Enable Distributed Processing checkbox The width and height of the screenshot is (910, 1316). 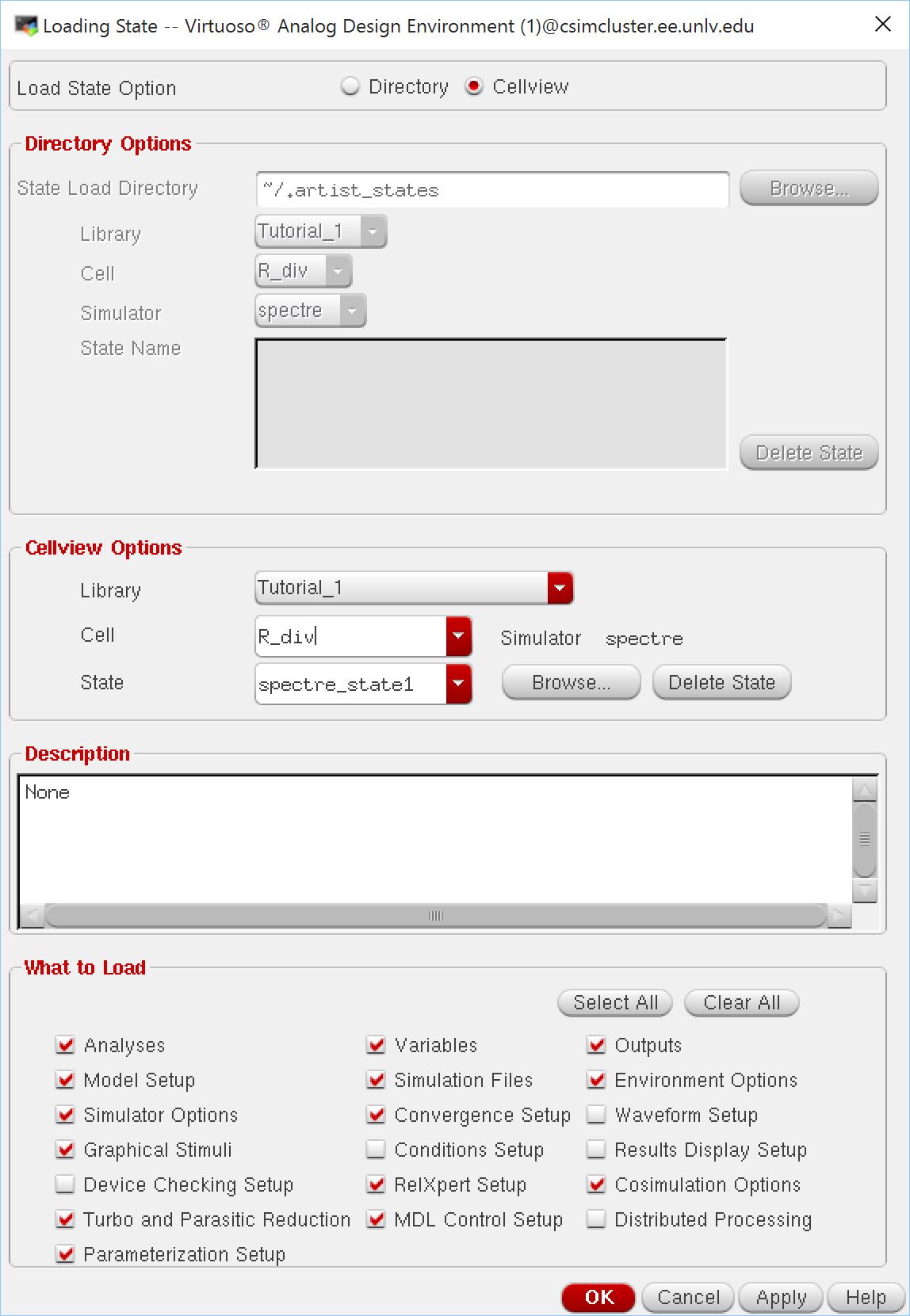point(597,1219)
